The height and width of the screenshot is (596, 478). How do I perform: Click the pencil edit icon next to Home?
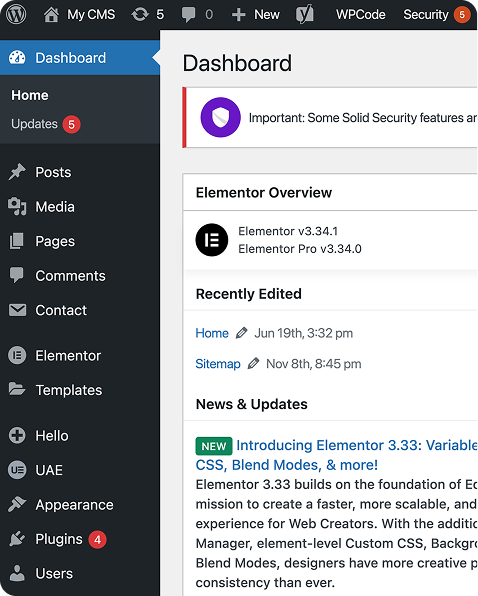[x=241, y=333]
